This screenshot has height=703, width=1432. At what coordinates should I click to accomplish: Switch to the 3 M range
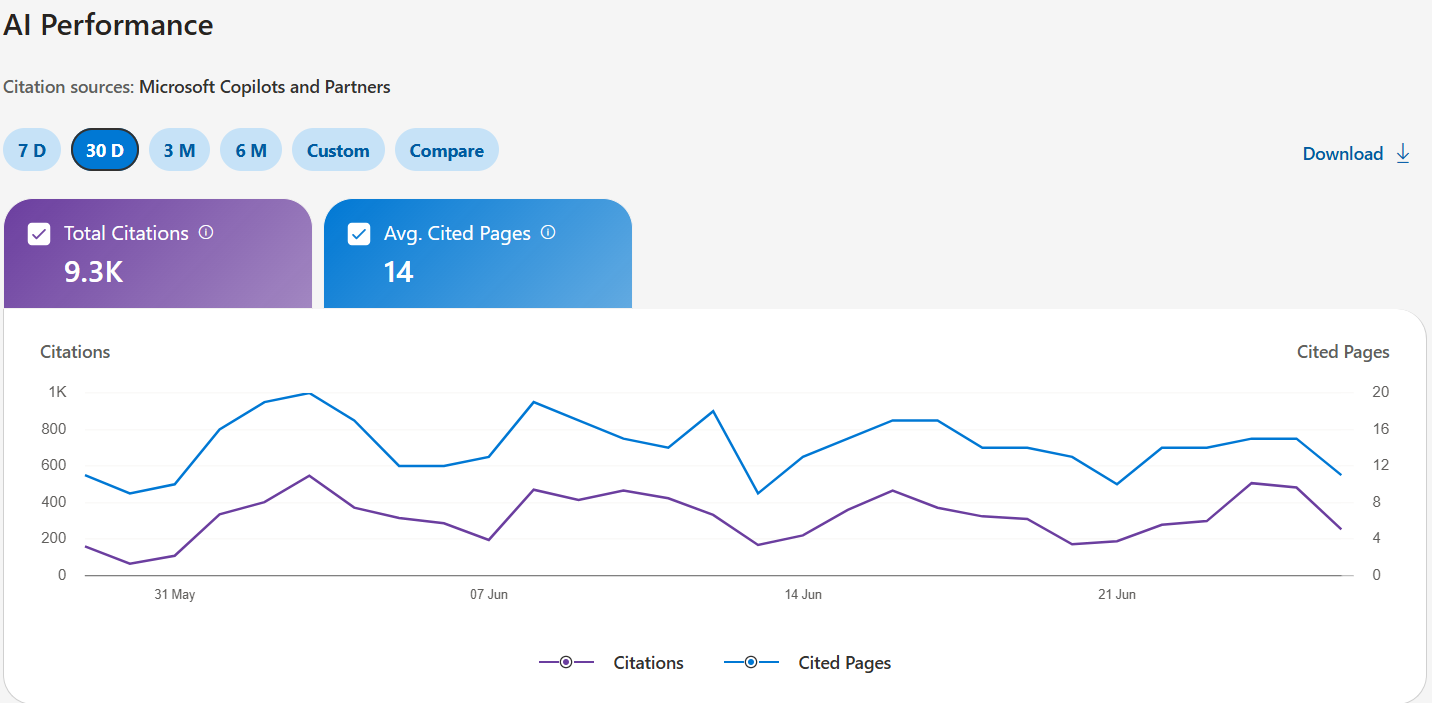[180, 150]
